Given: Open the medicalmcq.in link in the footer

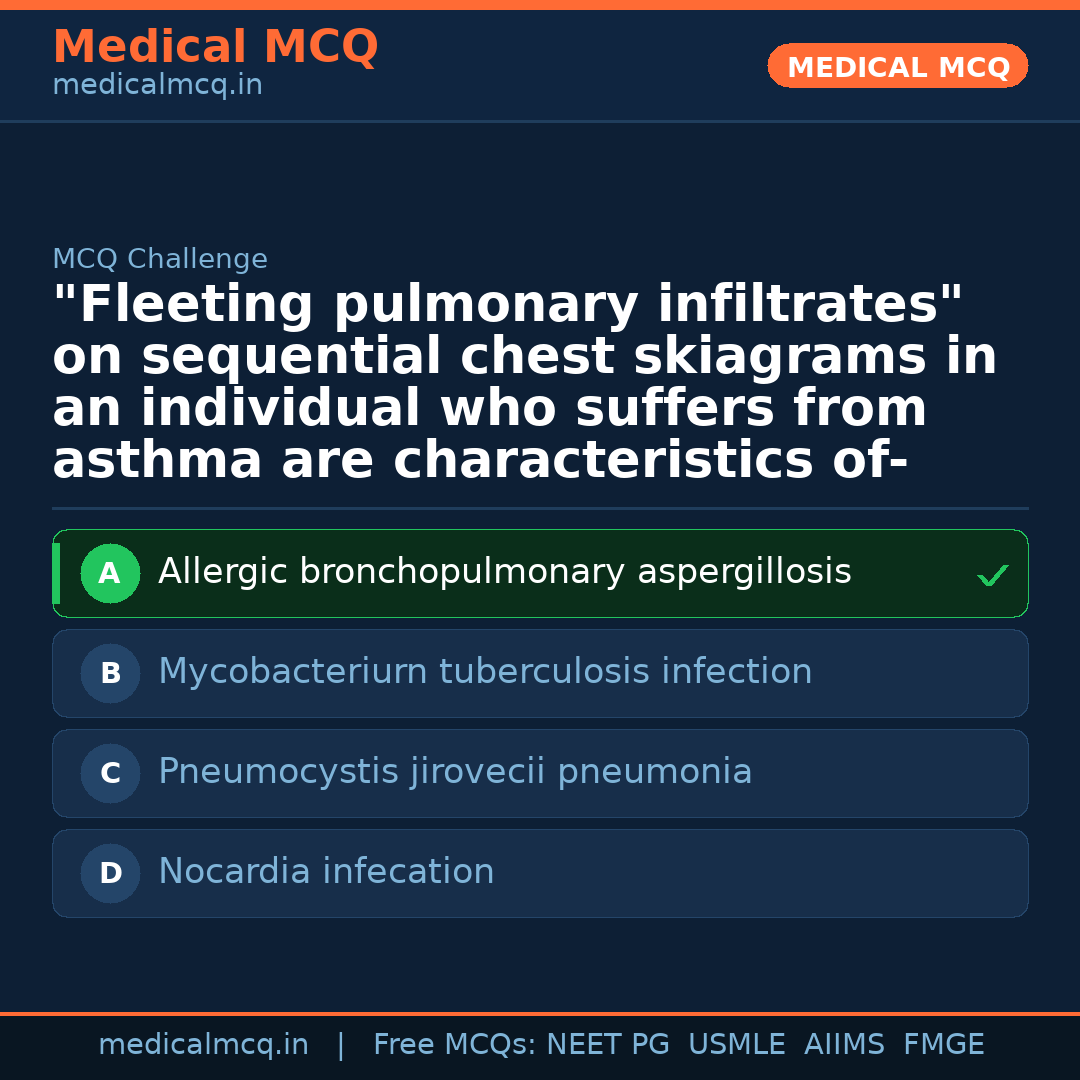Looking at the screenshot, I should tap(203, 1045).
